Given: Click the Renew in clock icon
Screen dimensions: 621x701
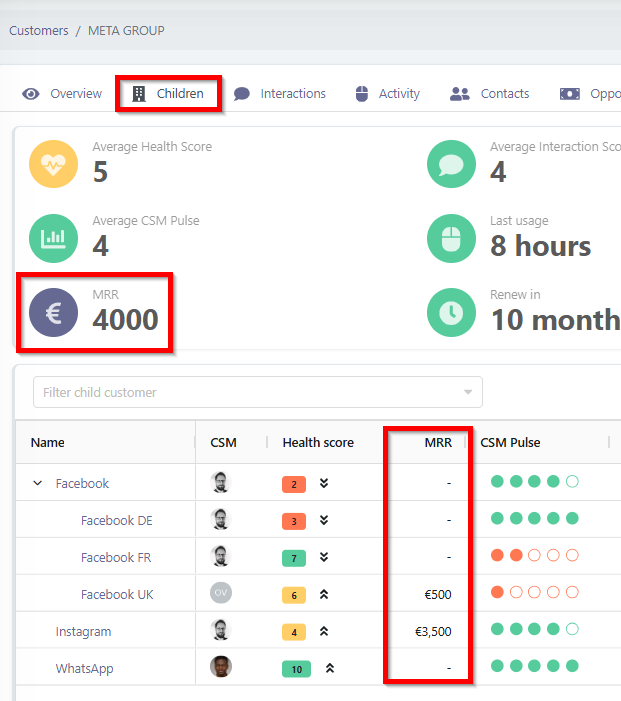Looking at the screenshot, I should 452,312.
